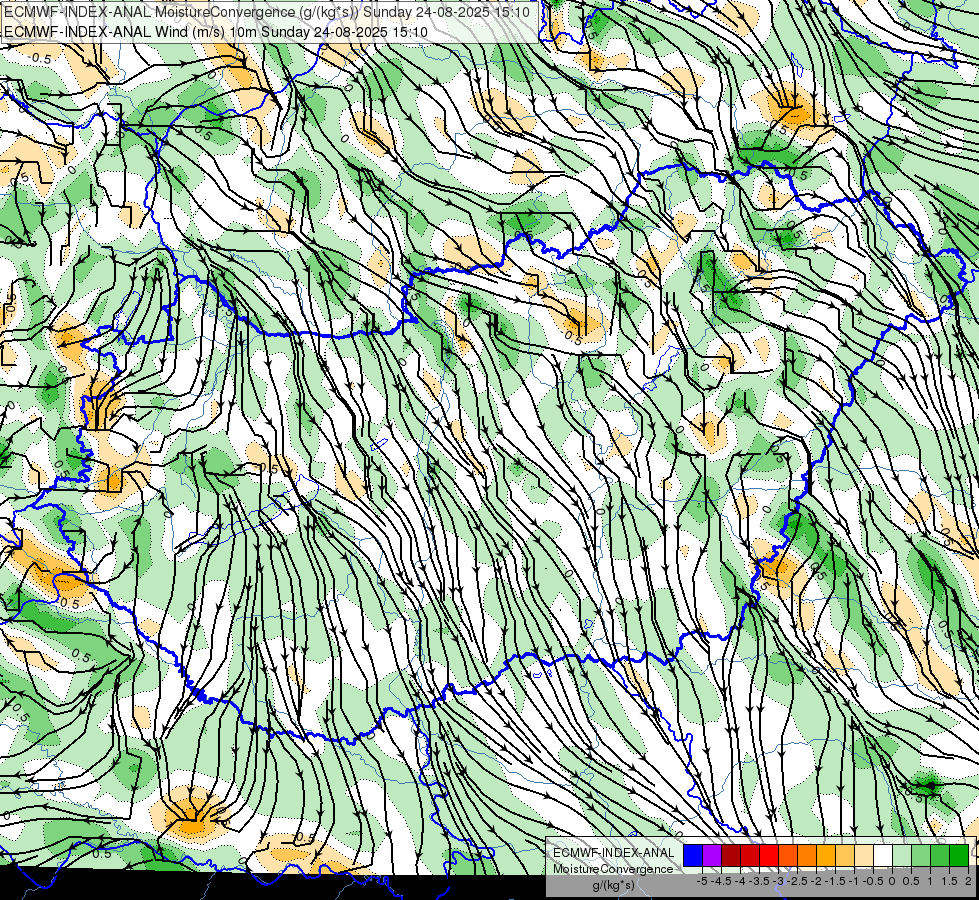Click the '-2.5' legend tick label
The height and width of the screenshot is (900, 979).
pyautogui.click(x=797, y=881)
